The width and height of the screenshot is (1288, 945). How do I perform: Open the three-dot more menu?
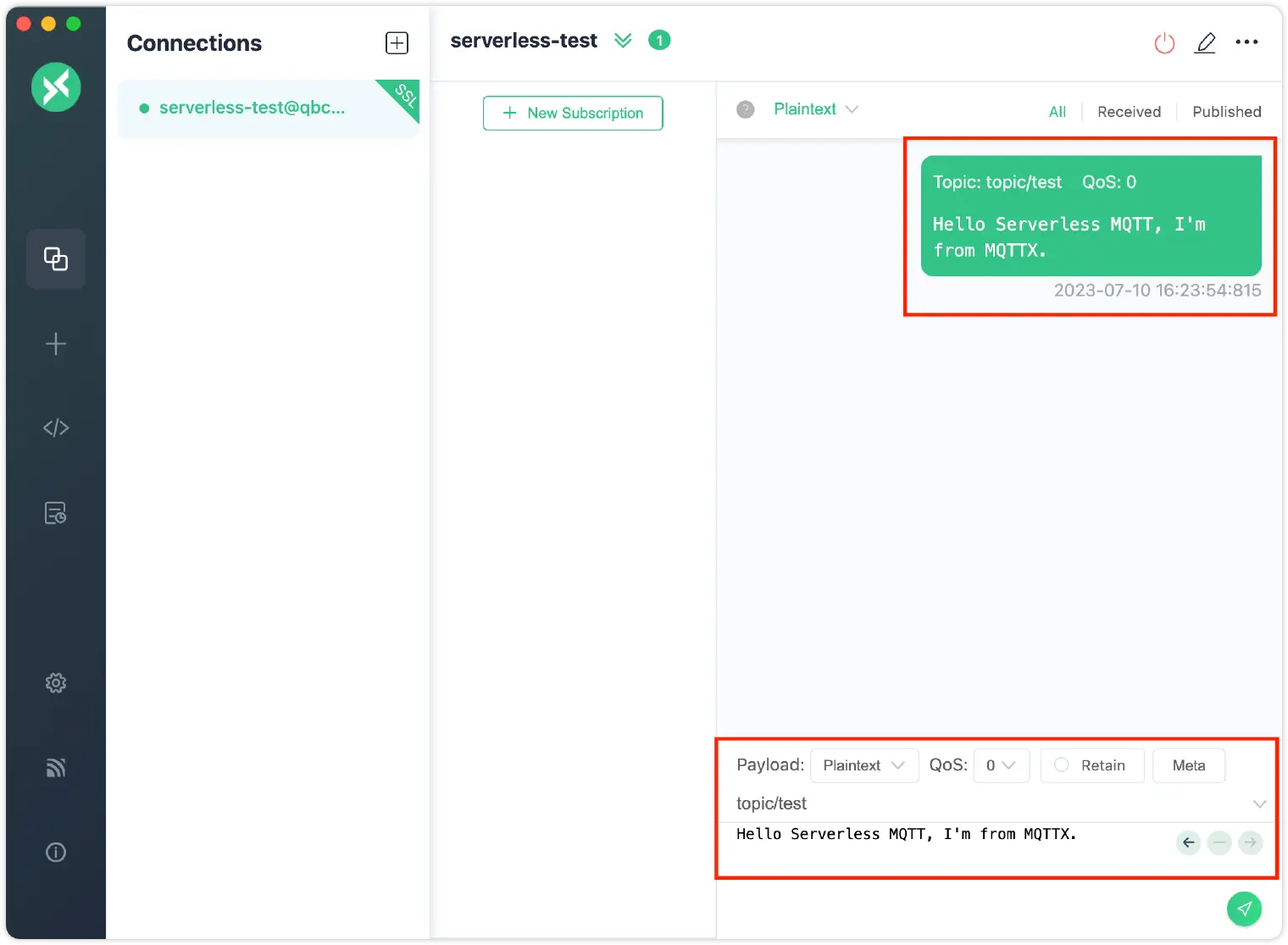tap(1246, 42)
